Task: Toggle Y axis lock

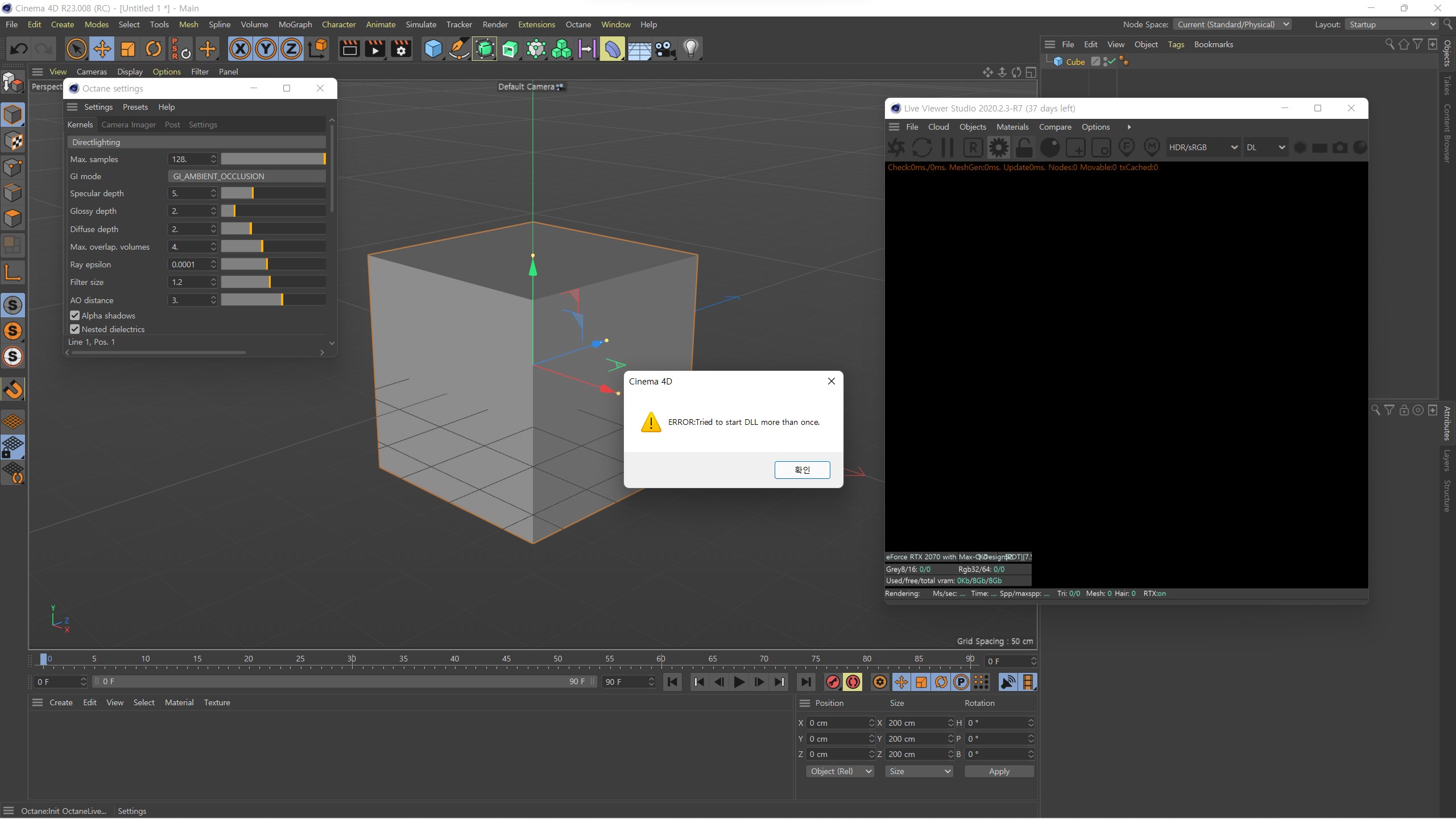Action: 266,49
